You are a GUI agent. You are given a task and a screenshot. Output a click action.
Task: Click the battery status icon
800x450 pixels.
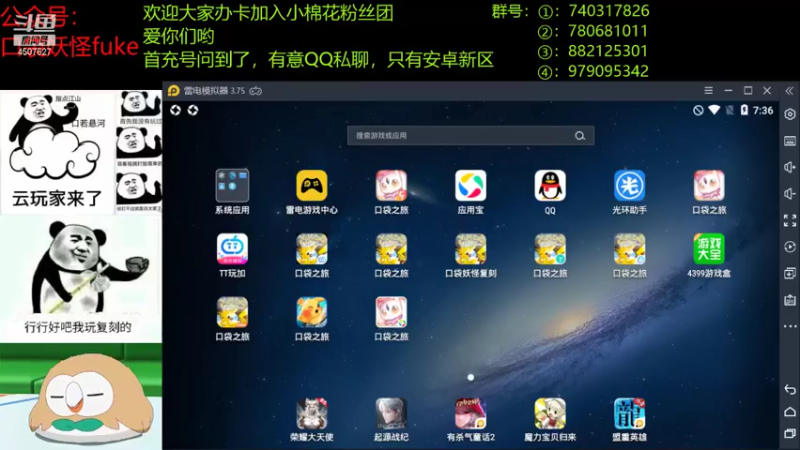click(744, 110)
